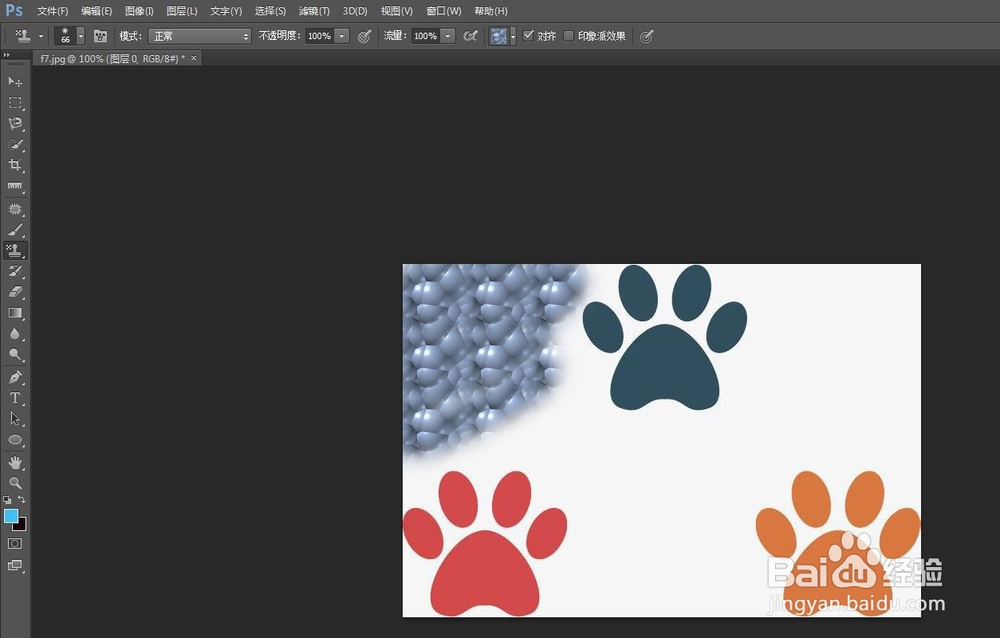Uncheck the 对齐 (Aligned) checkbox
The width and height of the screenshot is (1000, 638).
point(528,36)
